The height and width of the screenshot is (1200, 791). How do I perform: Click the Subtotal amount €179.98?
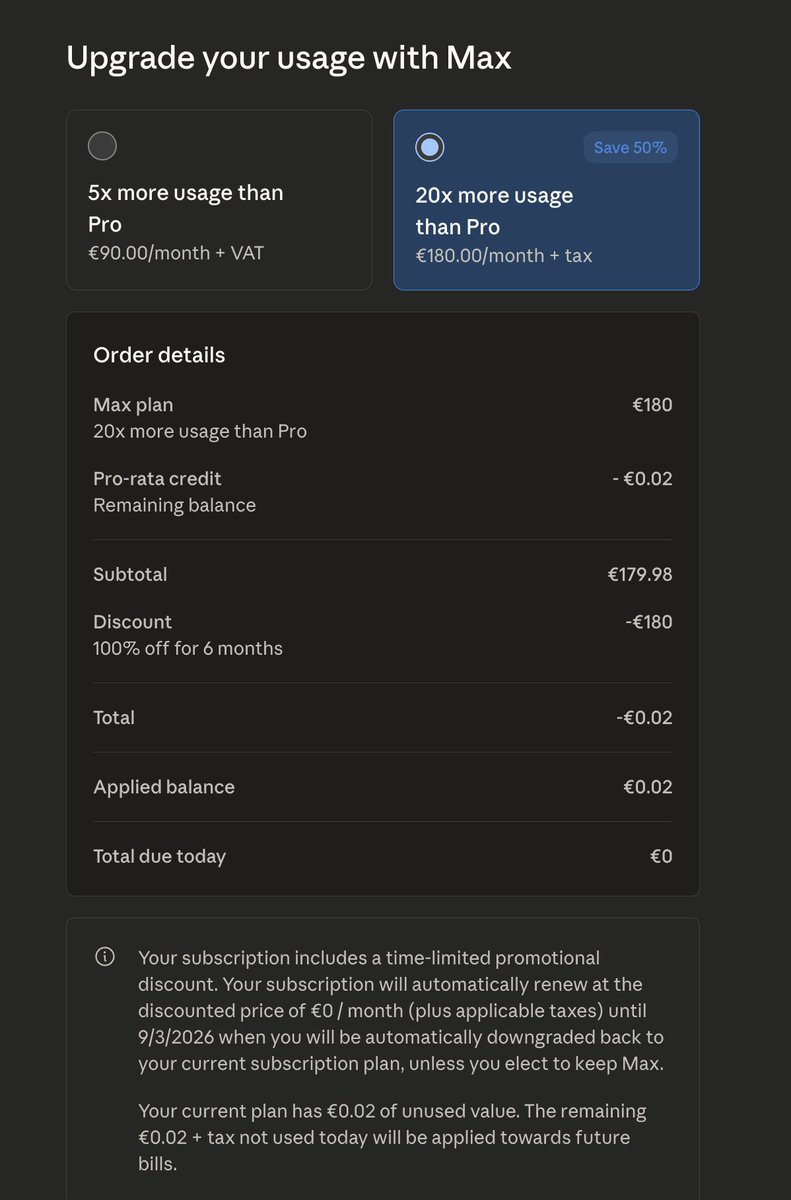[639, 574]
